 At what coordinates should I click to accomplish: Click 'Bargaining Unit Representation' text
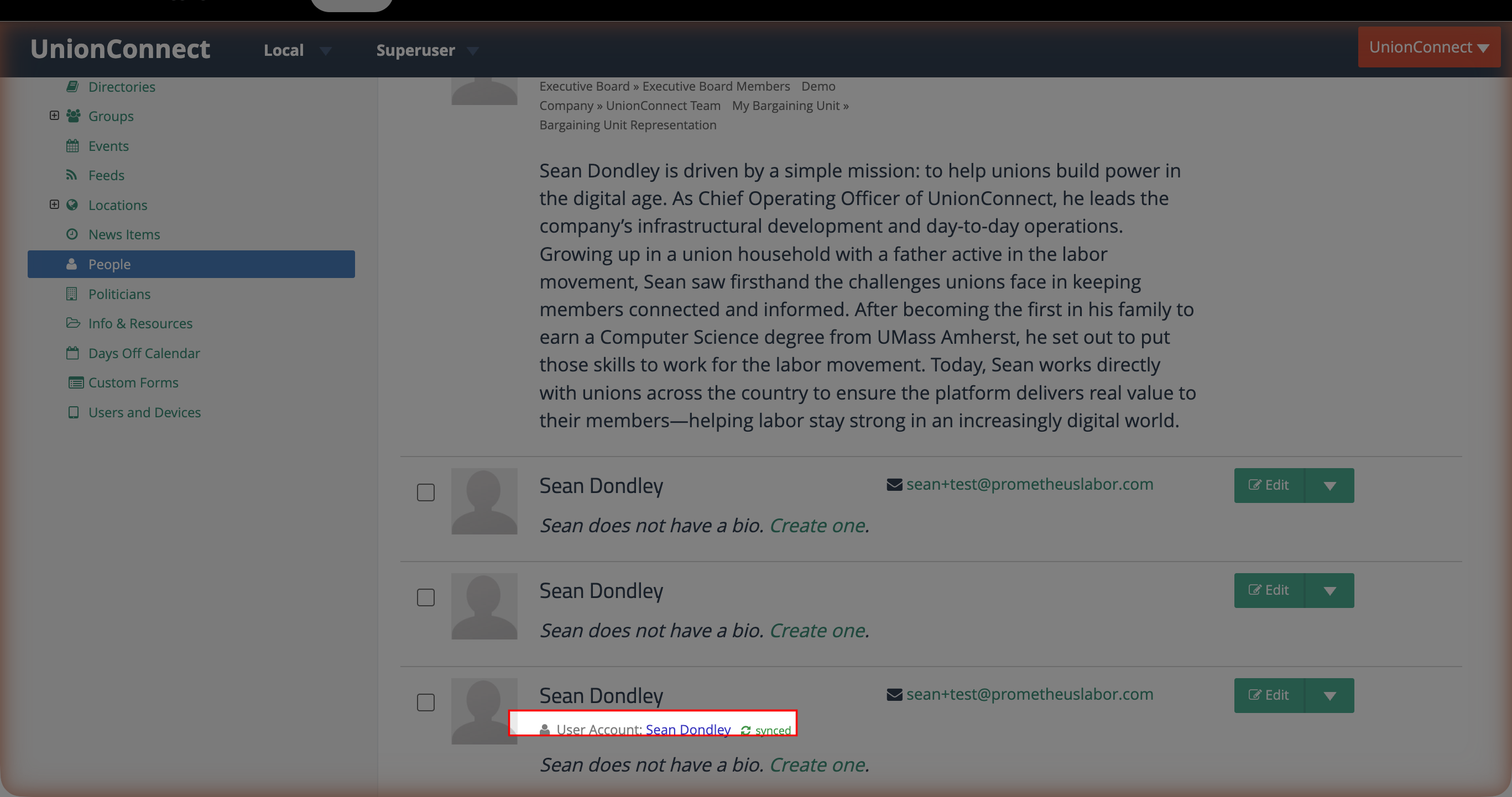[628, 125]
